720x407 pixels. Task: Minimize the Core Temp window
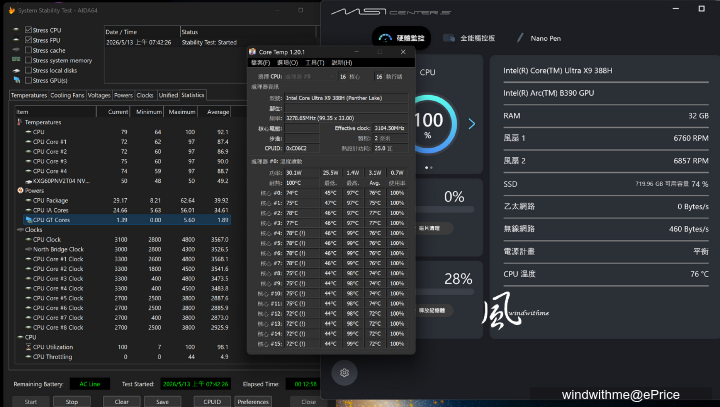(356, 52)
